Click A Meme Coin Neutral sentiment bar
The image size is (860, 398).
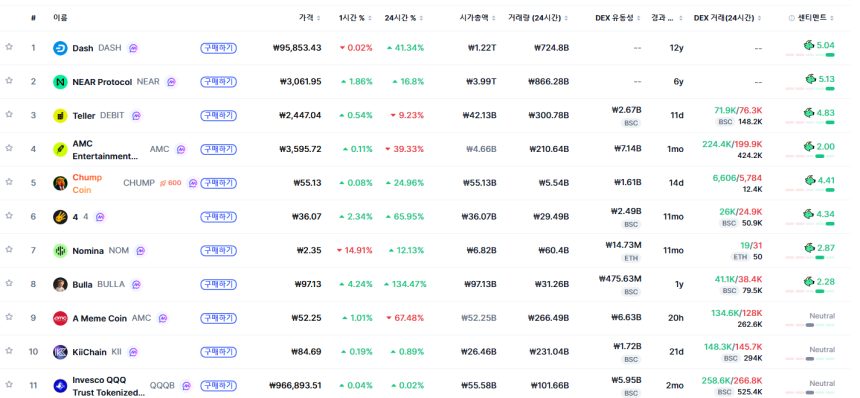tap(810, 325)
